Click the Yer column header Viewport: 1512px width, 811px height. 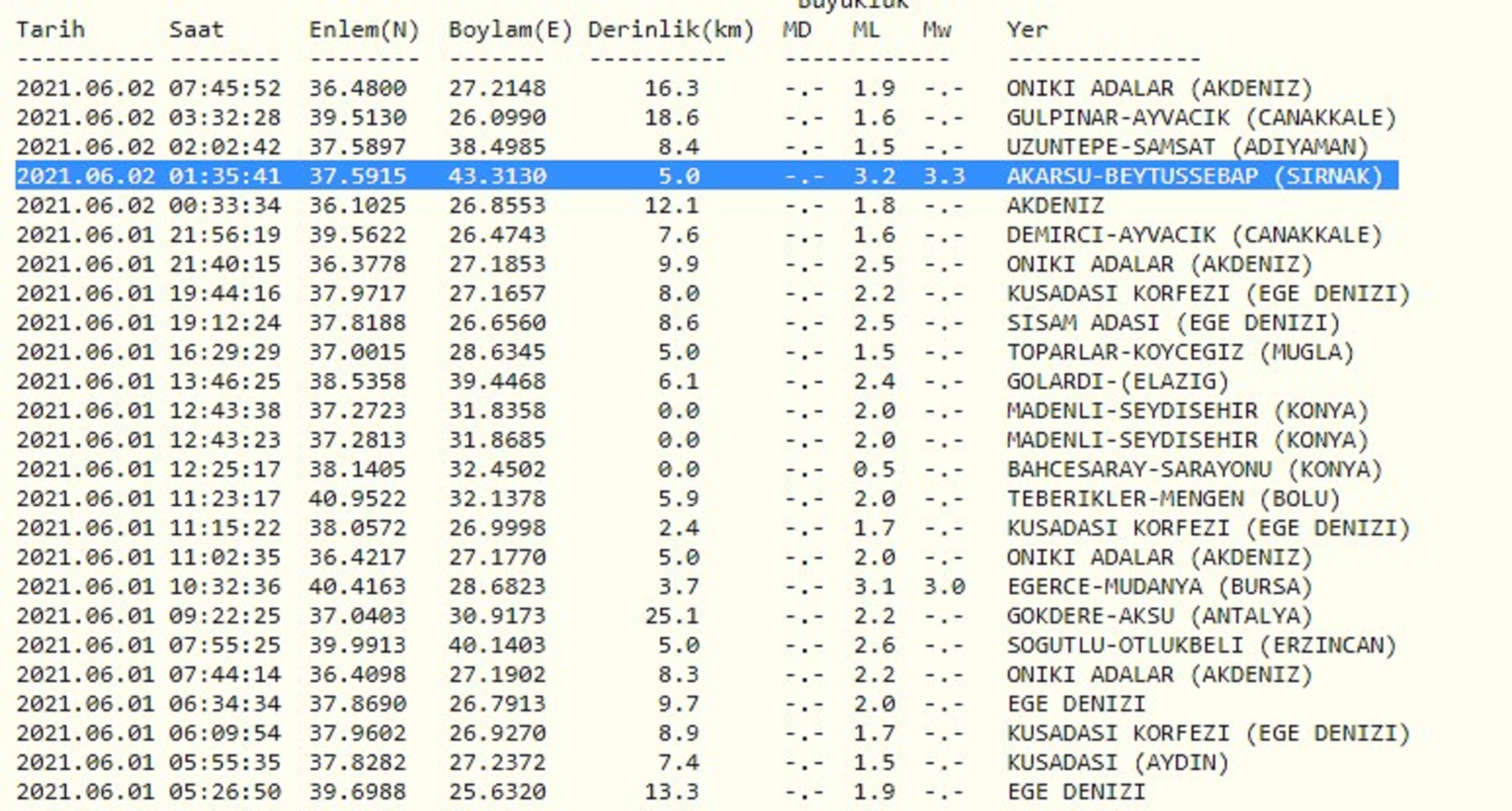coord(1027,29)
